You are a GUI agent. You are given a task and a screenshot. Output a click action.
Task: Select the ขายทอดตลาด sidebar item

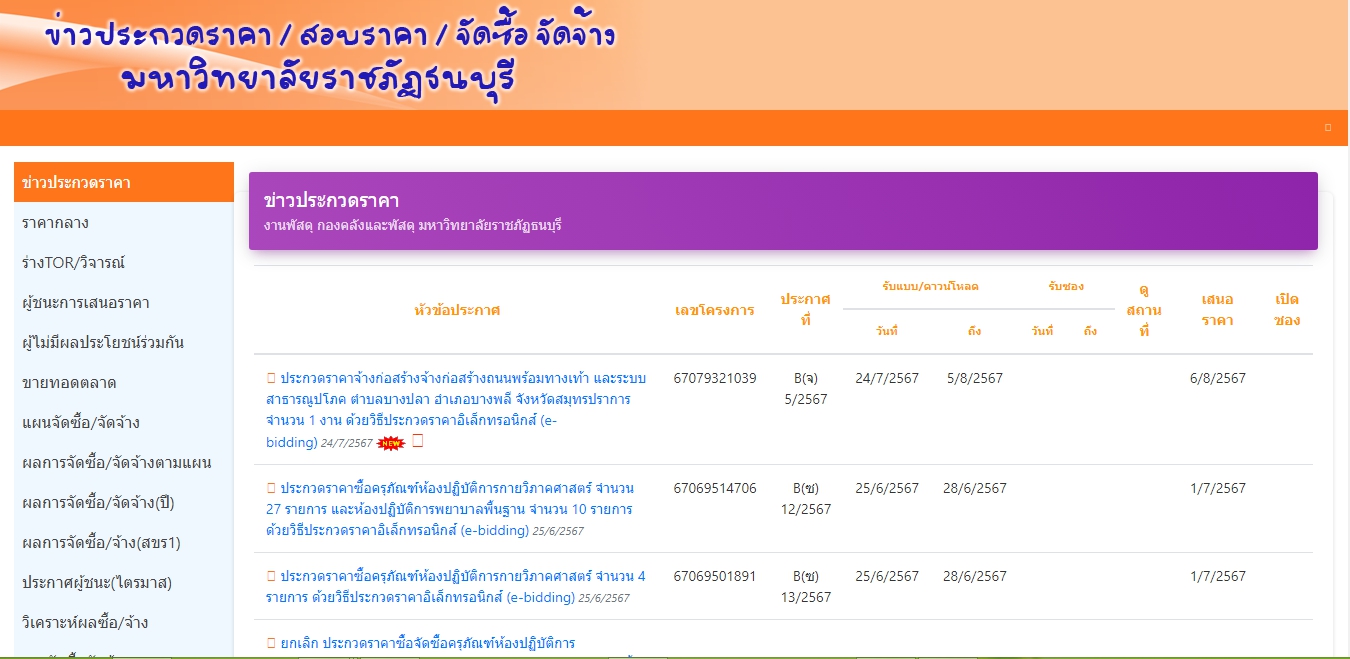(x=124, y=383)
